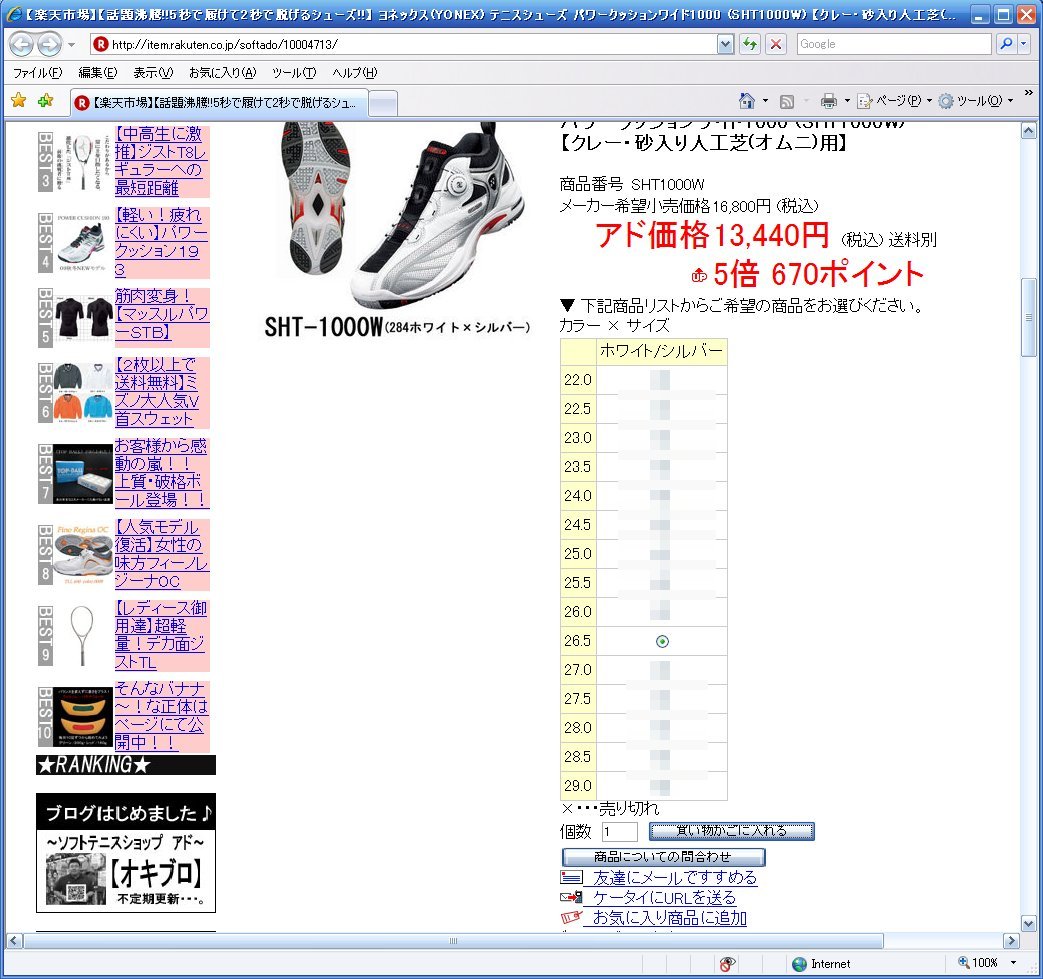Click the 個数 quantity input field

(x=619, y=831)
